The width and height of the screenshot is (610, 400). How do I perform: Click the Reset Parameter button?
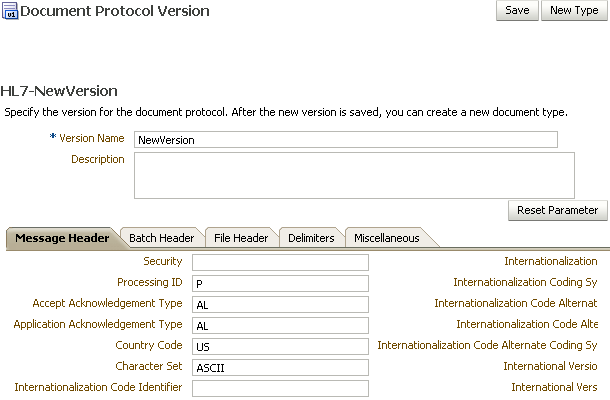[x=557, y=211]
